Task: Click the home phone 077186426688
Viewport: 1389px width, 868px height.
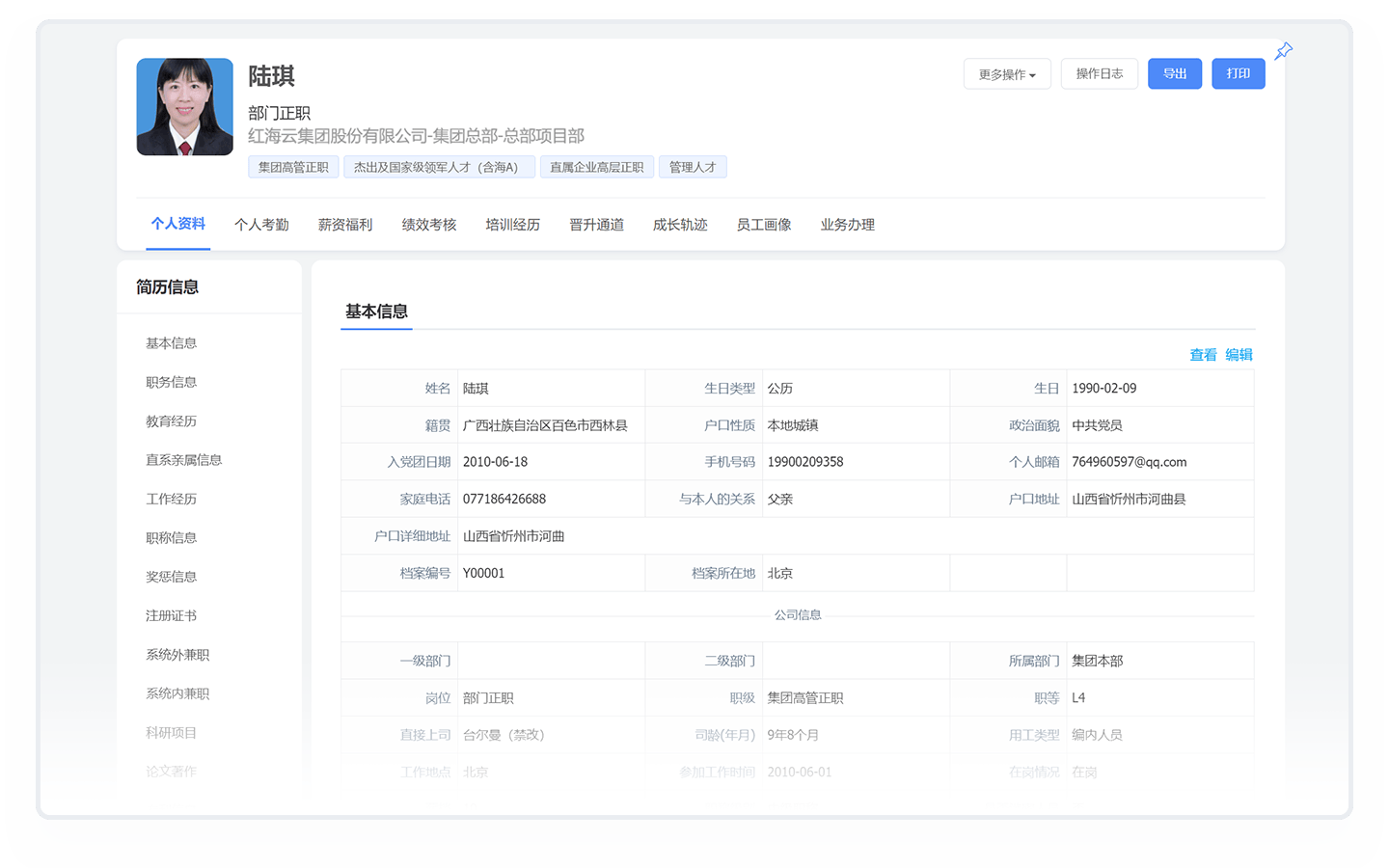Action: coord(504,499)
